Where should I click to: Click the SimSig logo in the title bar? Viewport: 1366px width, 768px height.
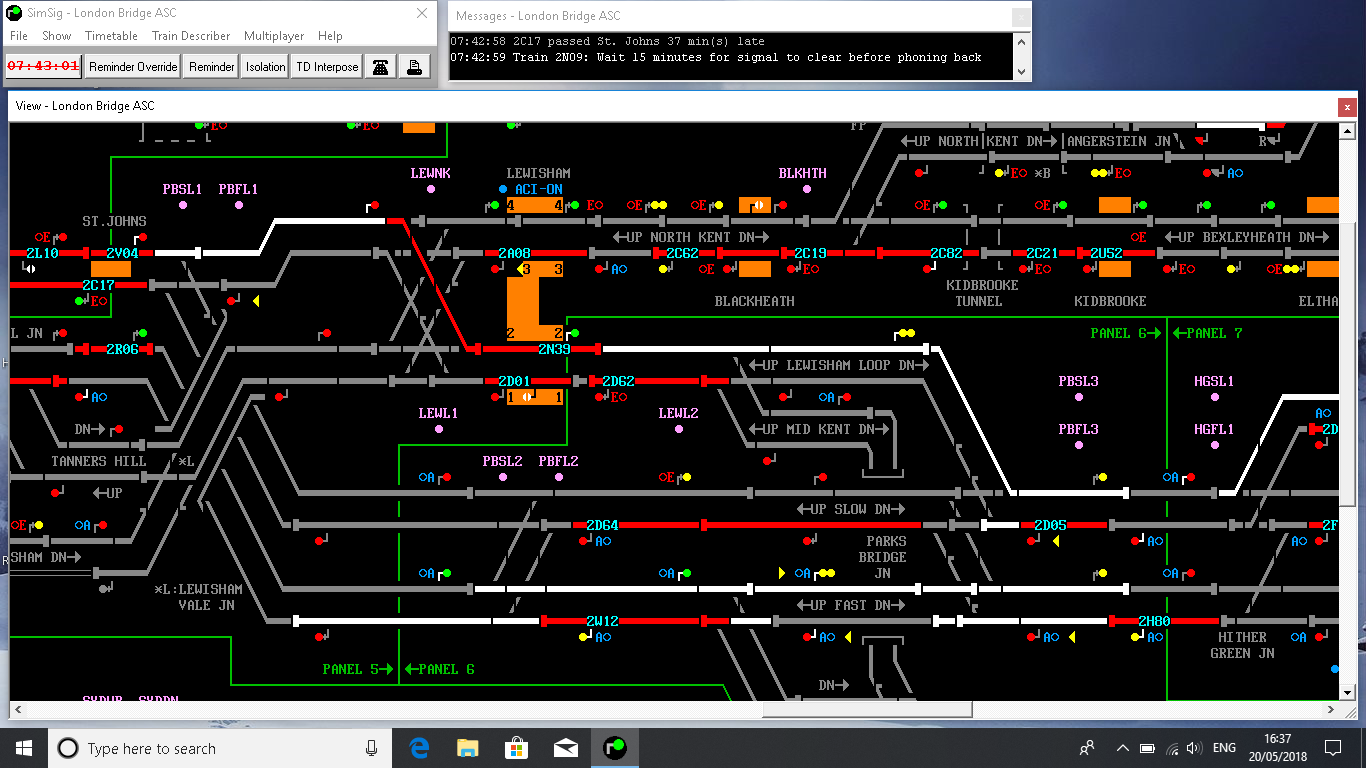coord(14,13)
